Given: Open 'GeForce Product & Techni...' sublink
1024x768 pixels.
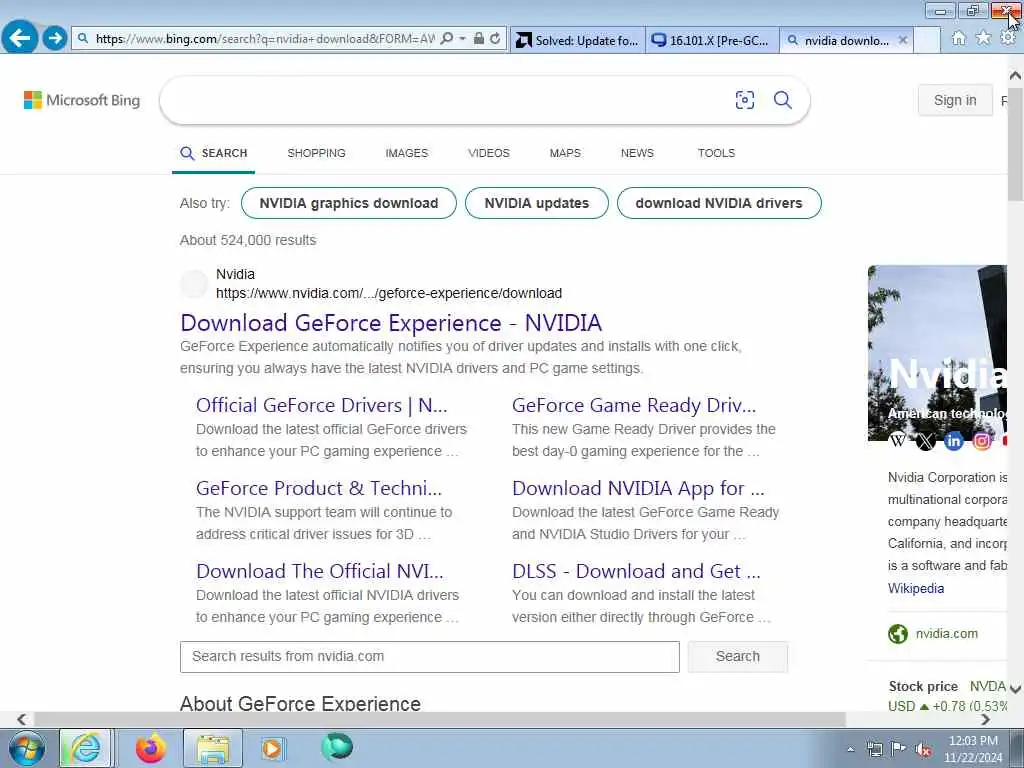Looking at the screenshot, I should coord(319,488).
